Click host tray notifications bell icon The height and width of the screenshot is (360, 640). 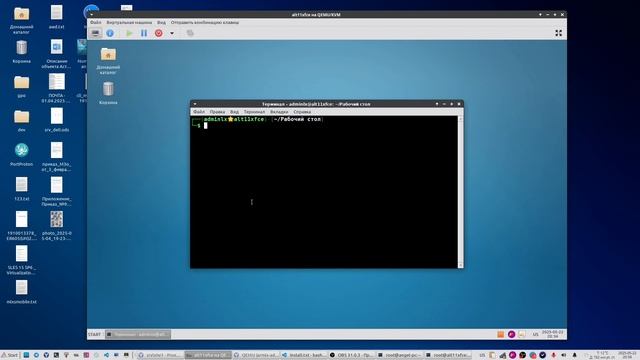coord(574,355)
